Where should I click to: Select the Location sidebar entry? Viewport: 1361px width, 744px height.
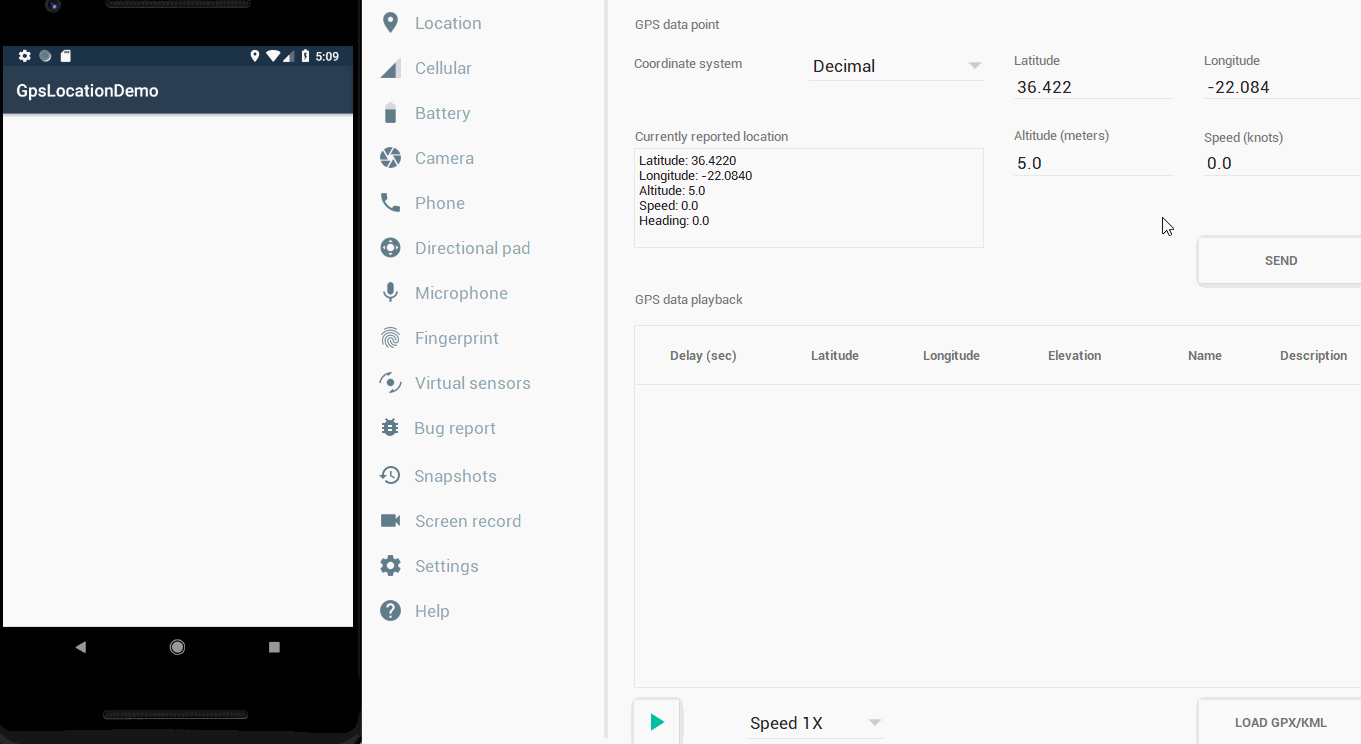point(447,22)
